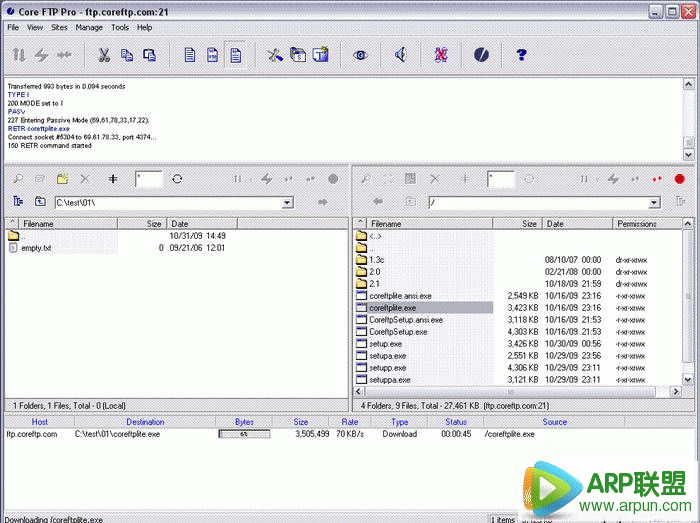Create new folder in local panel
This screenshot has width=700, height=523.
tap(62, 179)
